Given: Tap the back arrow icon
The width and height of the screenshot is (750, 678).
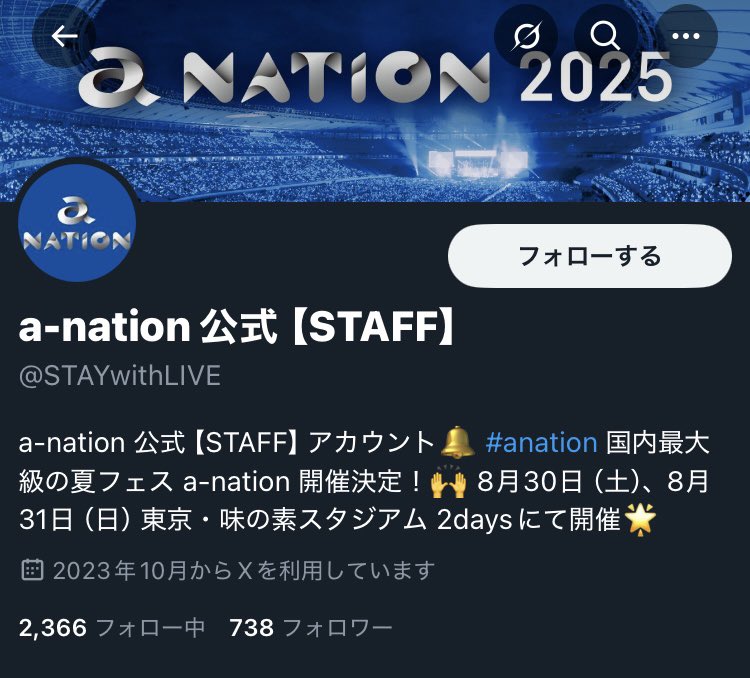Looking at the screenshot, I should (x=64, y=36).
